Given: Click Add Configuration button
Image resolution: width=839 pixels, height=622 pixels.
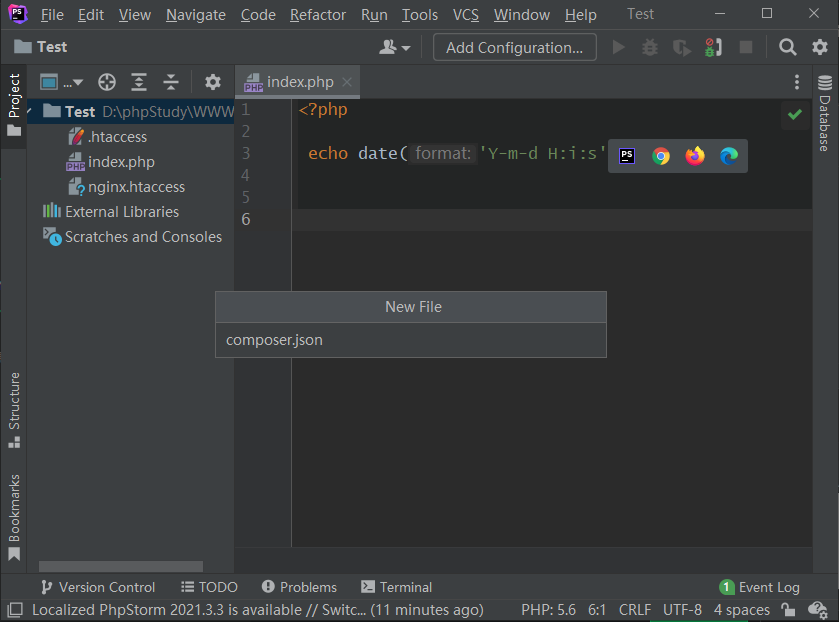Looking at the screenshot, I should [x=515, y=48].
